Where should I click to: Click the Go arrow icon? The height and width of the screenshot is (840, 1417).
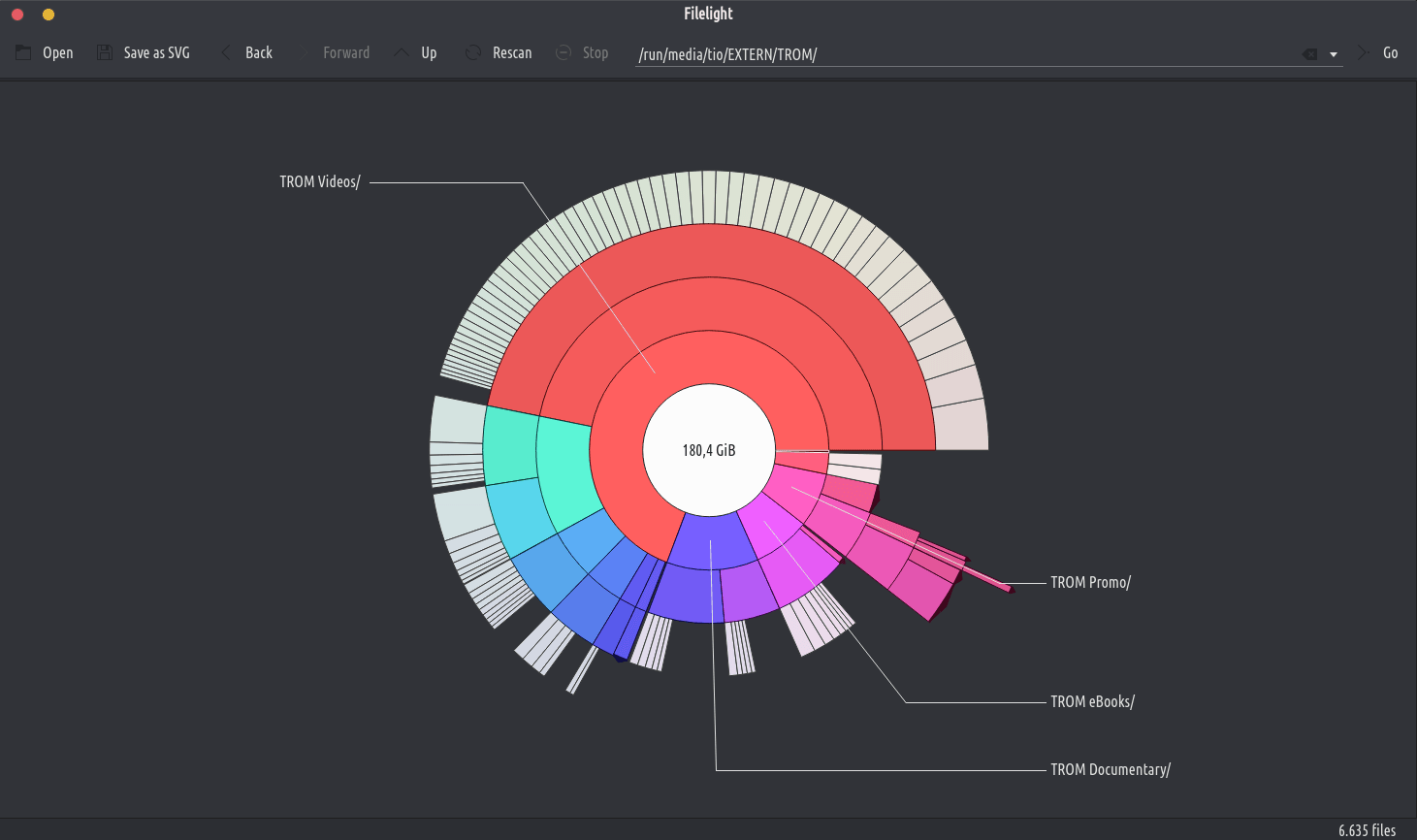pyautogui.click(x=1363, y=53)
